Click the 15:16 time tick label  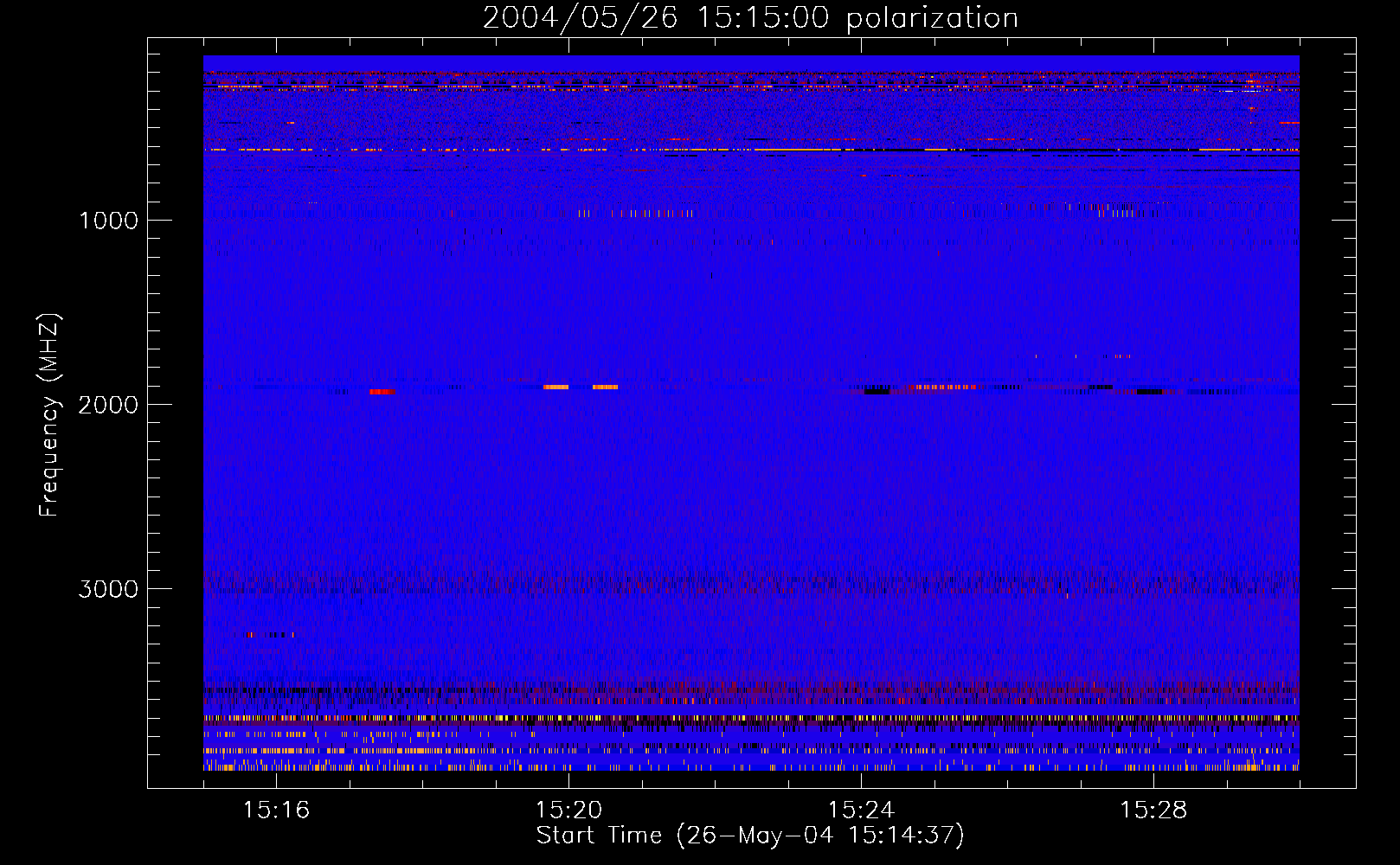point(276,810)
